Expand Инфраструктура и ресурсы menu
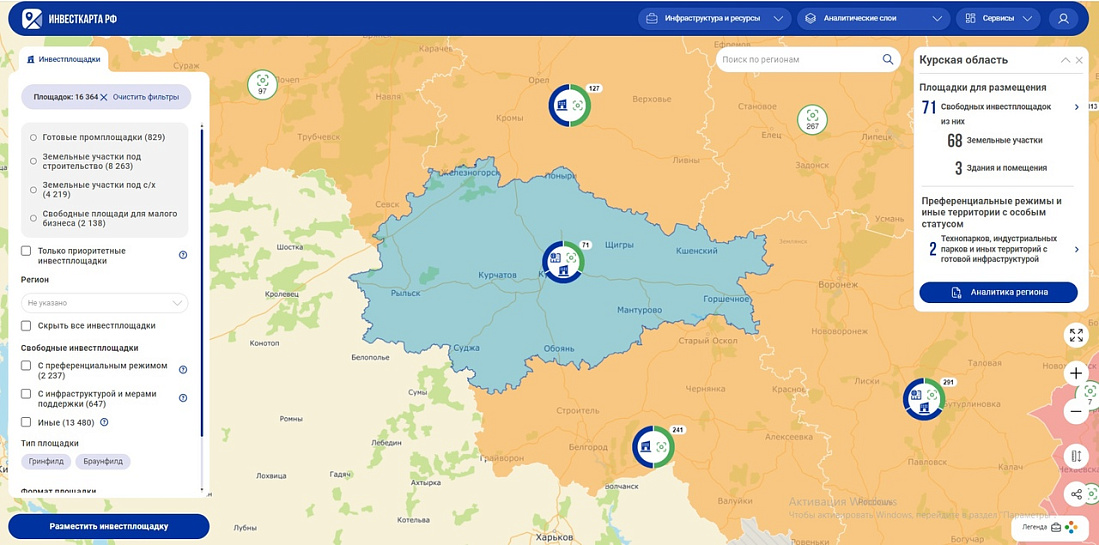The image size is (1099, 545). click(714, 18)
